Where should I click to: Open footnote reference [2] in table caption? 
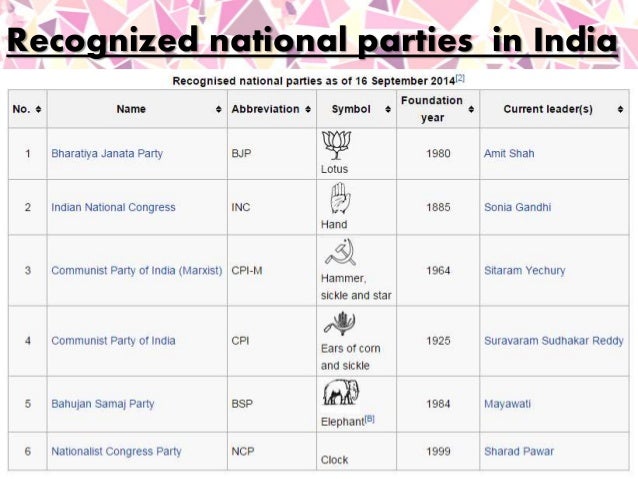coord(460,78)
